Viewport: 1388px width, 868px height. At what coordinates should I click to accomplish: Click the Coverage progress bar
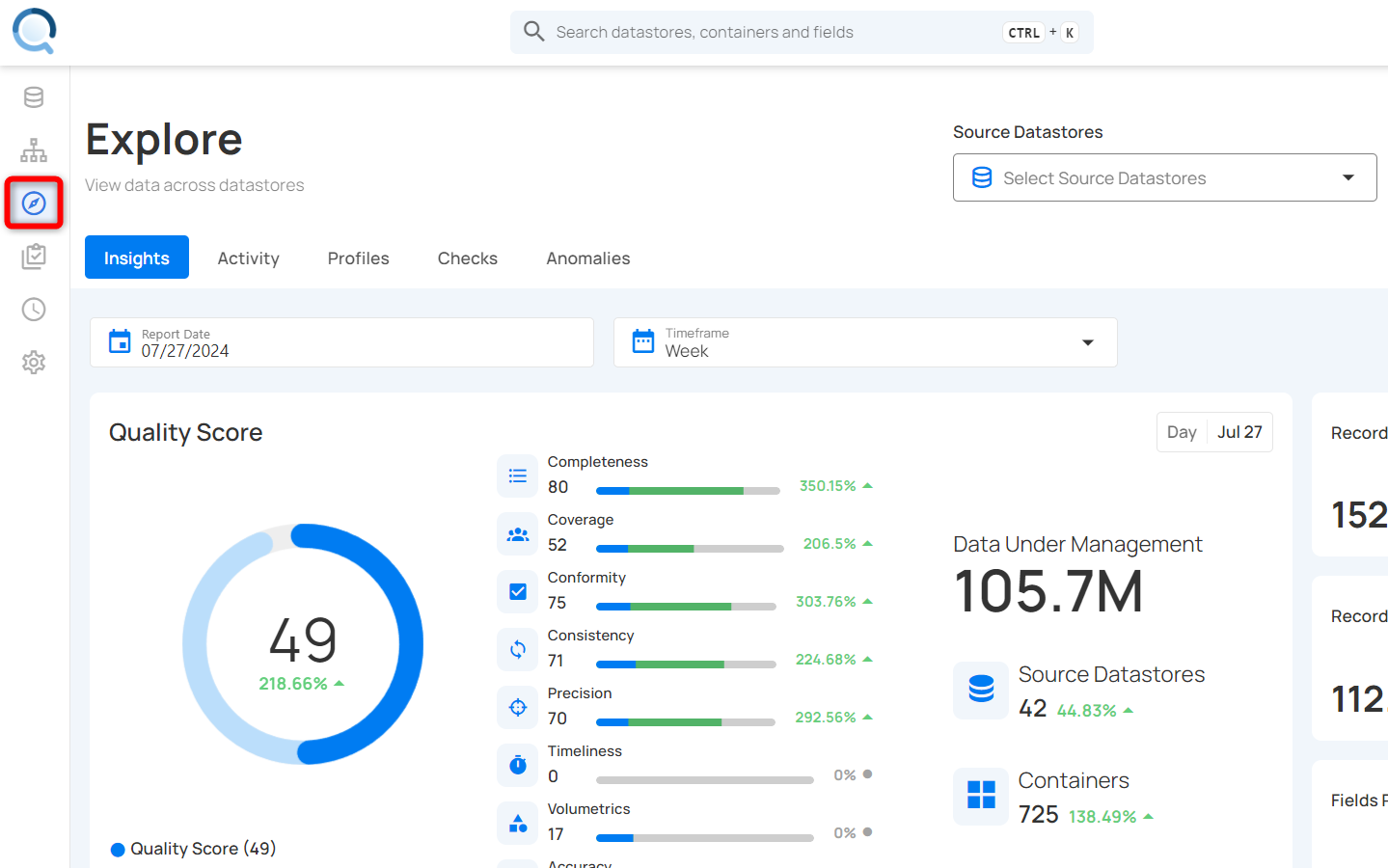tap(690, 549)
